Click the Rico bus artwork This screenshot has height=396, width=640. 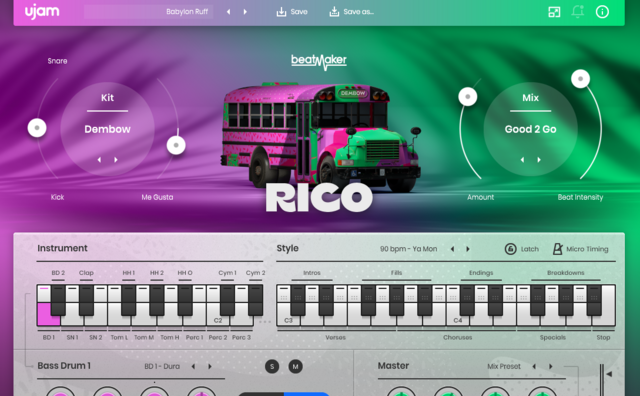[320, 137]
